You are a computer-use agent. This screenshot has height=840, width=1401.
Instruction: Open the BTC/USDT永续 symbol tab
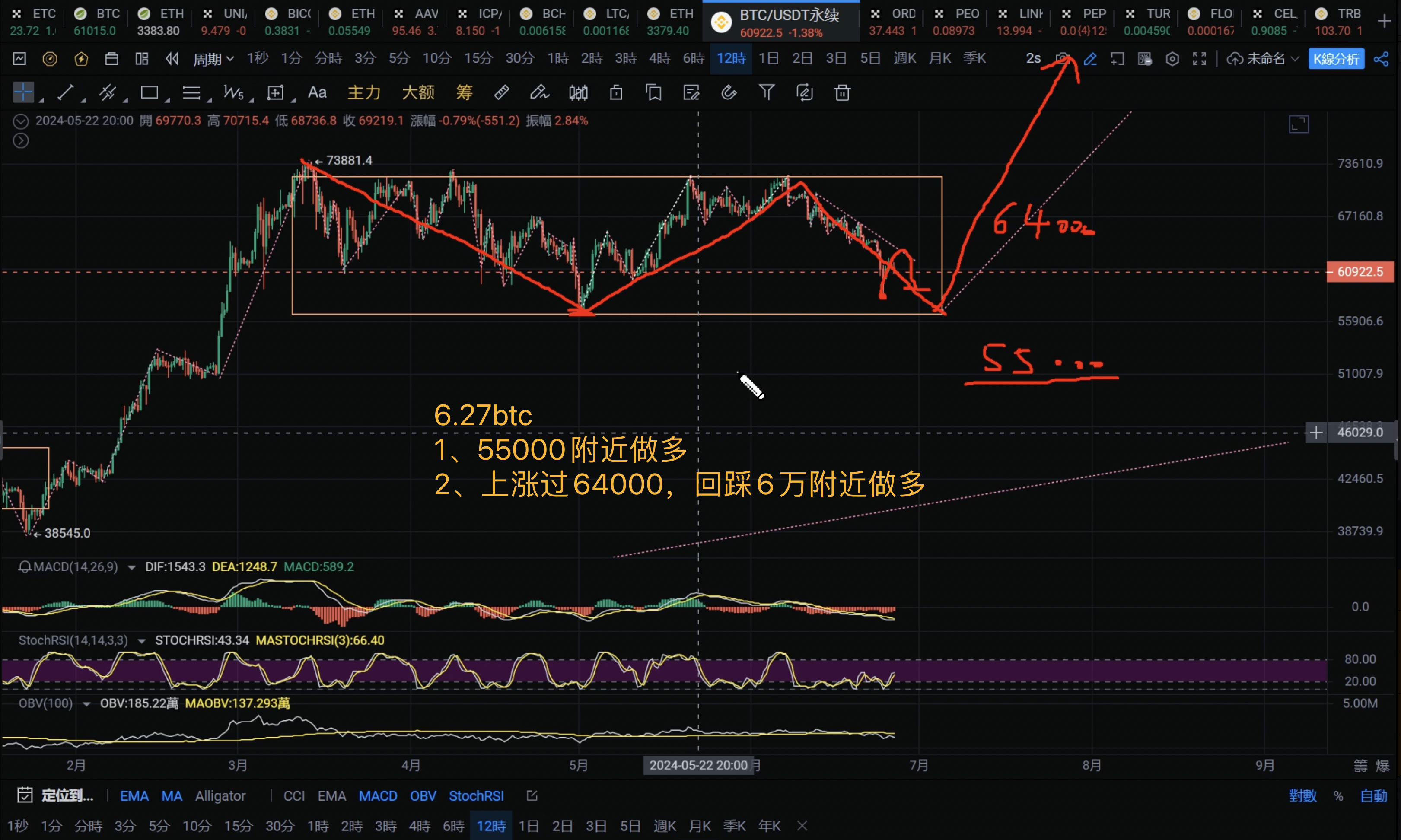pyautogui.click(x=780, y=22)
